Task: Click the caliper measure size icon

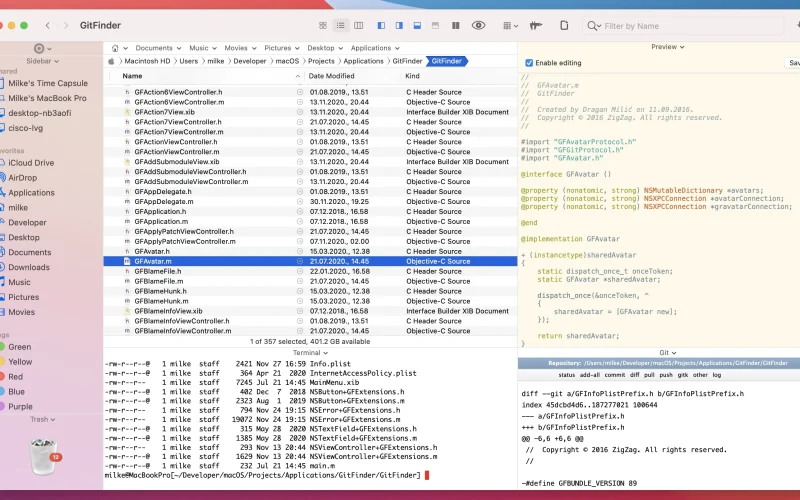Action: 535,26
